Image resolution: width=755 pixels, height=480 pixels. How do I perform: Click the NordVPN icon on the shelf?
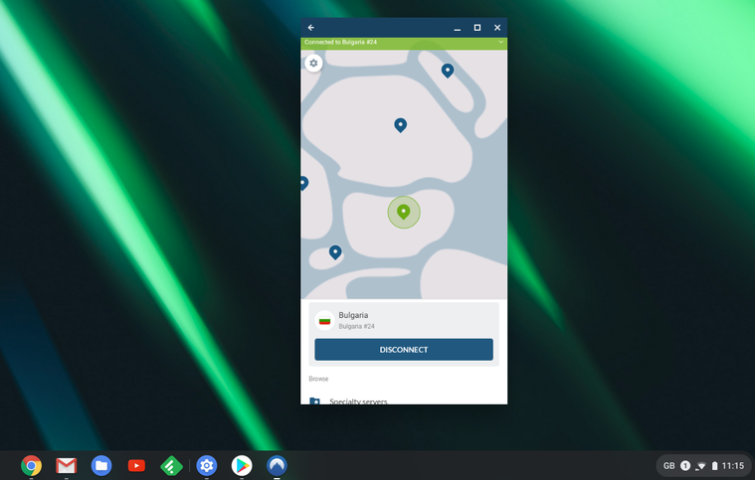point(277,466)
